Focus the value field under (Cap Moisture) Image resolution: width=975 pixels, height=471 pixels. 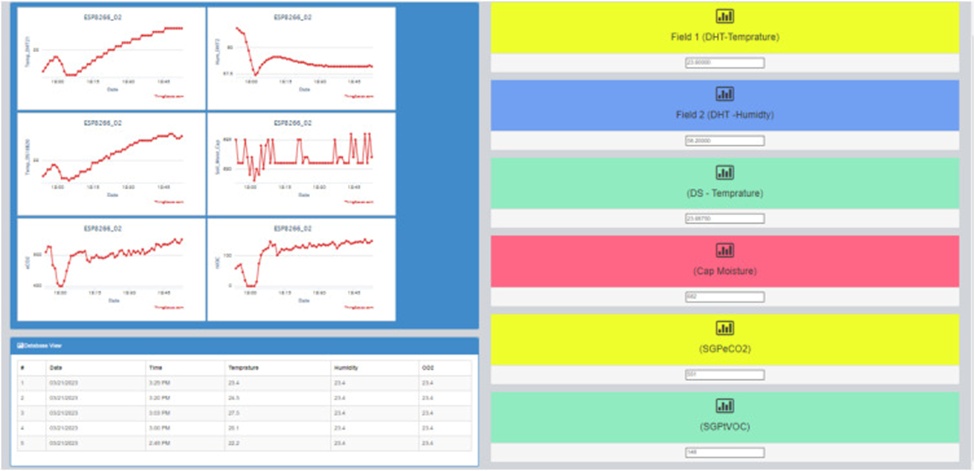click(724, 297)
